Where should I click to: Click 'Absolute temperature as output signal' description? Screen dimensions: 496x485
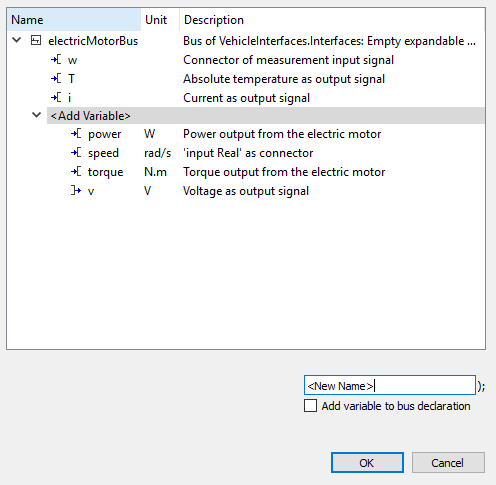pos(284,79)
